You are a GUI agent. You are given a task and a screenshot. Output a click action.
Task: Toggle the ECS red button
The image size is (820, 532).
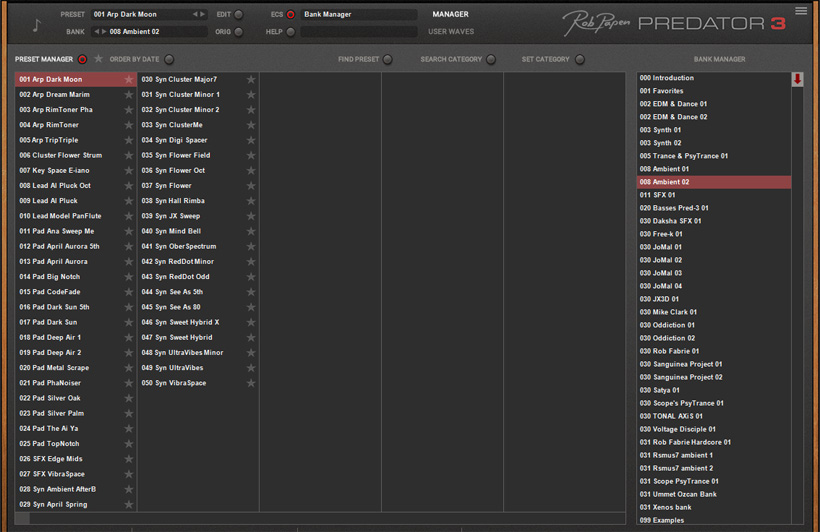291,14
